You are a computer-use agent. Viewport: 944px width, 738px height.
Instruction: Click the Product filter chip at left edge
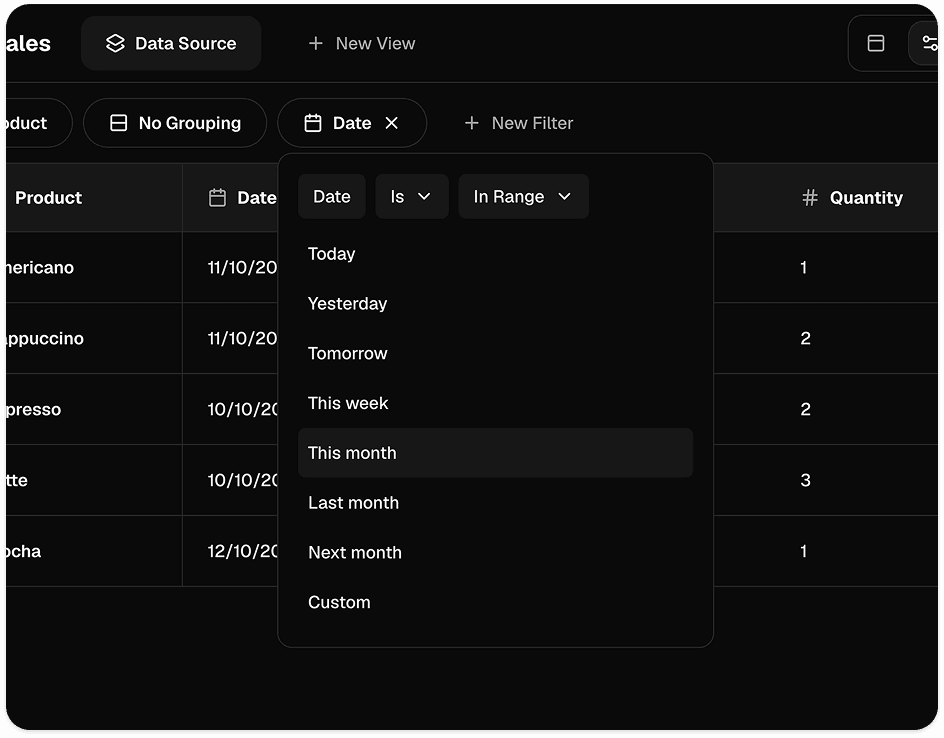coord(39,123)
